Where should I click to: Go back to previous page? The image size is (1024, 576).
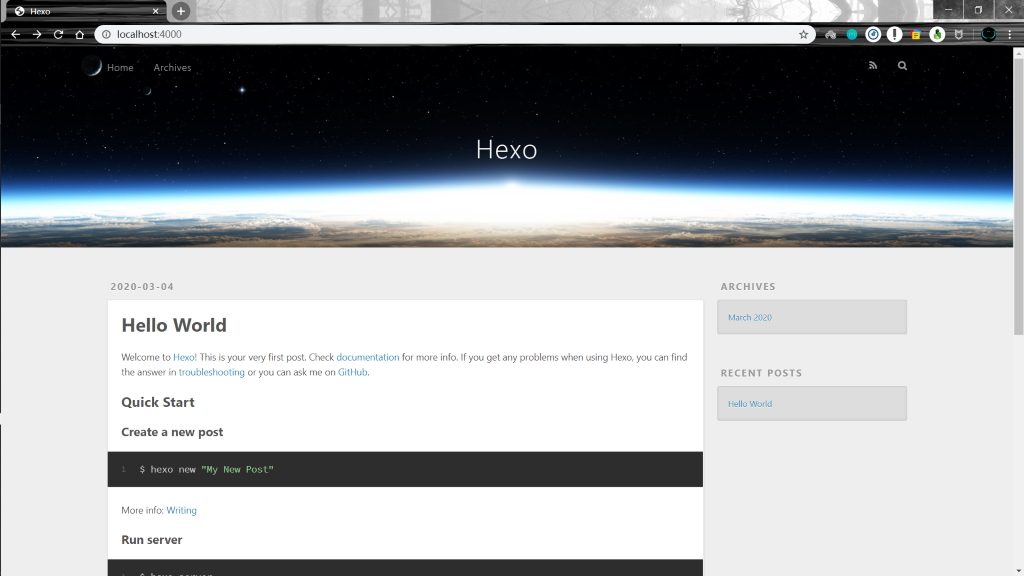pos(16,35)
